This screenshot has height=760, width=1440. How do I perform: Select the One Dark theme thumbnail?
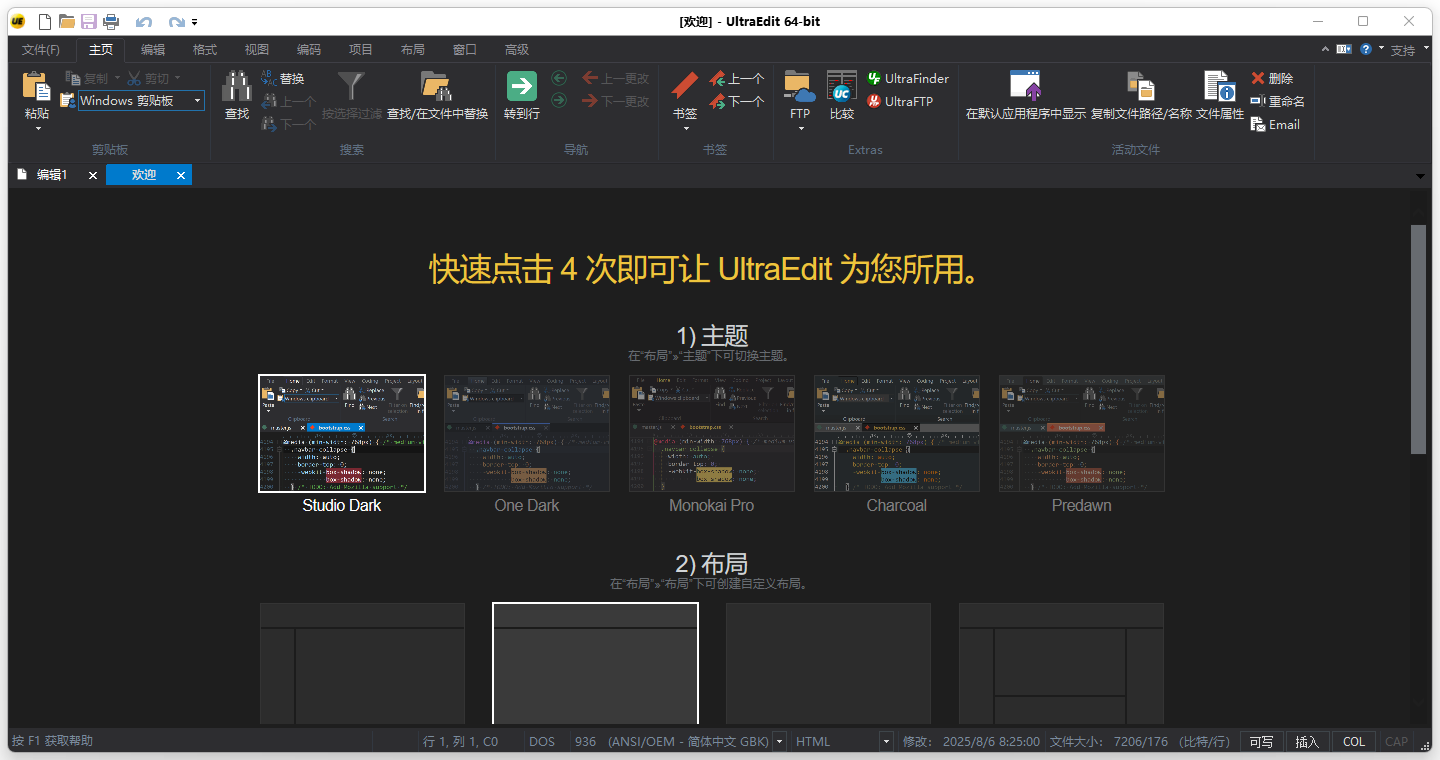pos(527,434)
